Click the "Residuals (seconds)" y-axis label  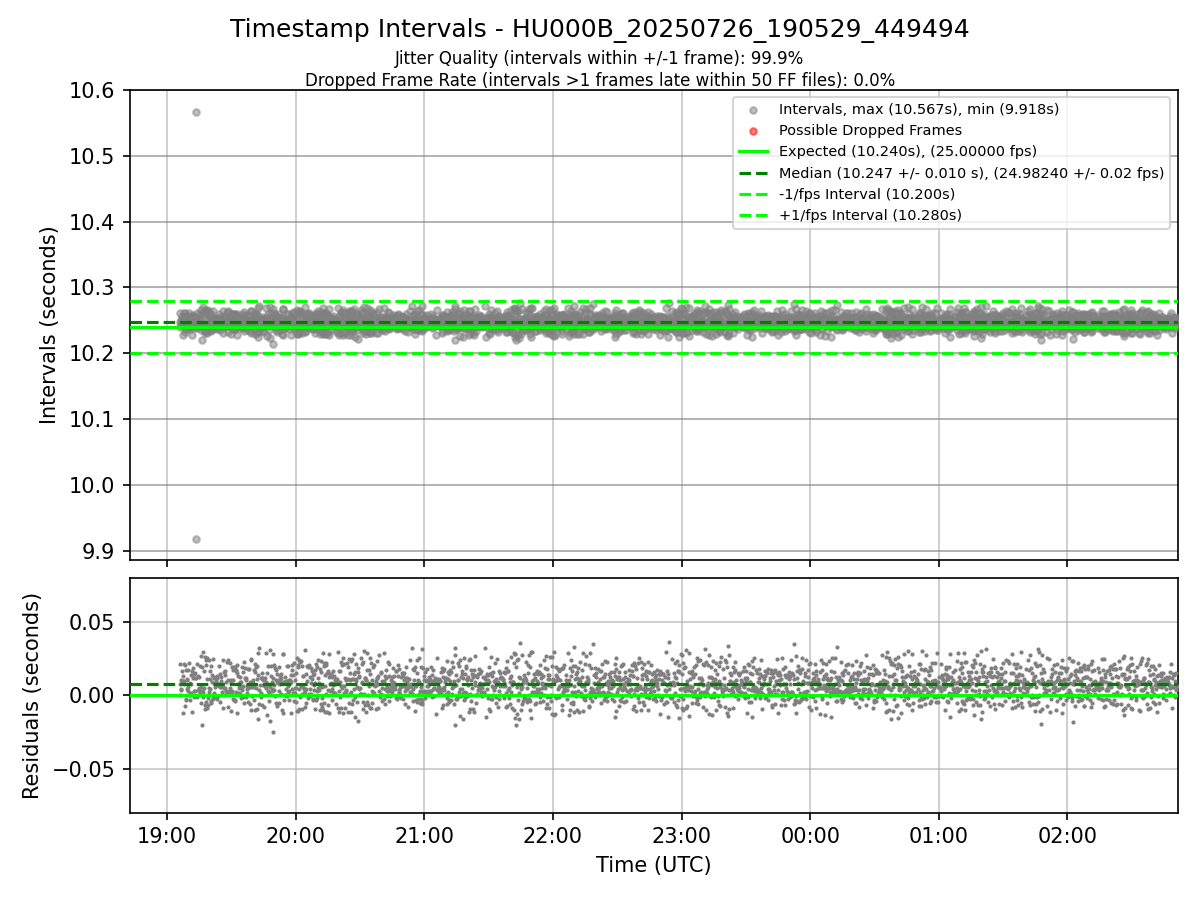click(32, 696)
